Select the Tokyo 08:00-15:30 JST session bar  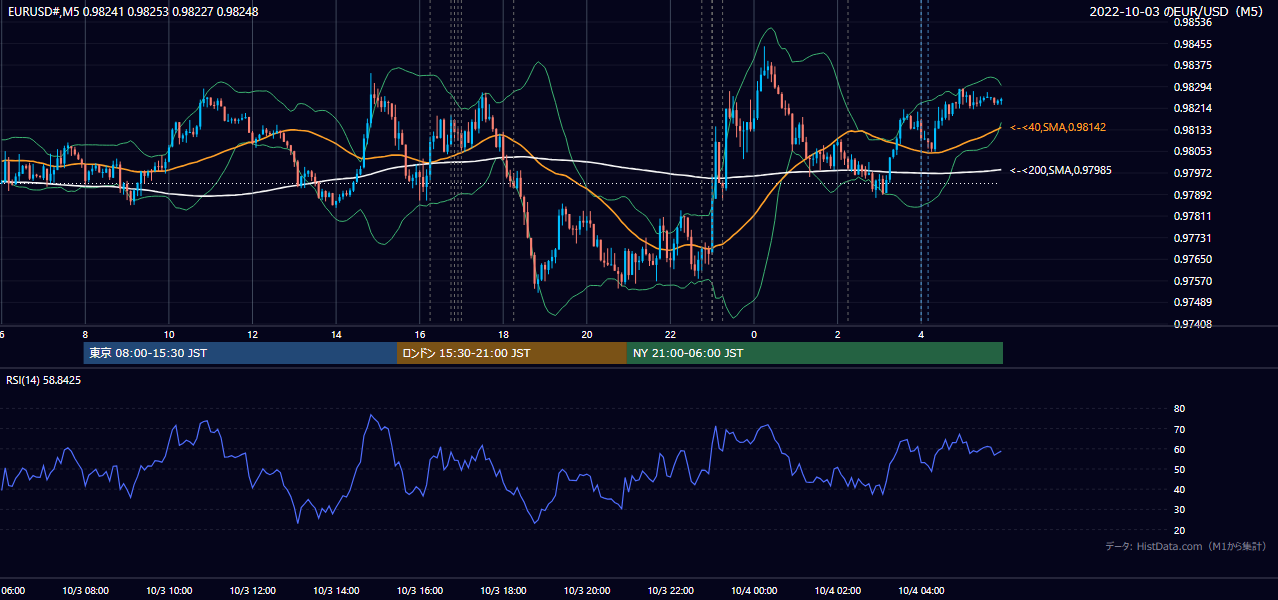tap(240, 353)
